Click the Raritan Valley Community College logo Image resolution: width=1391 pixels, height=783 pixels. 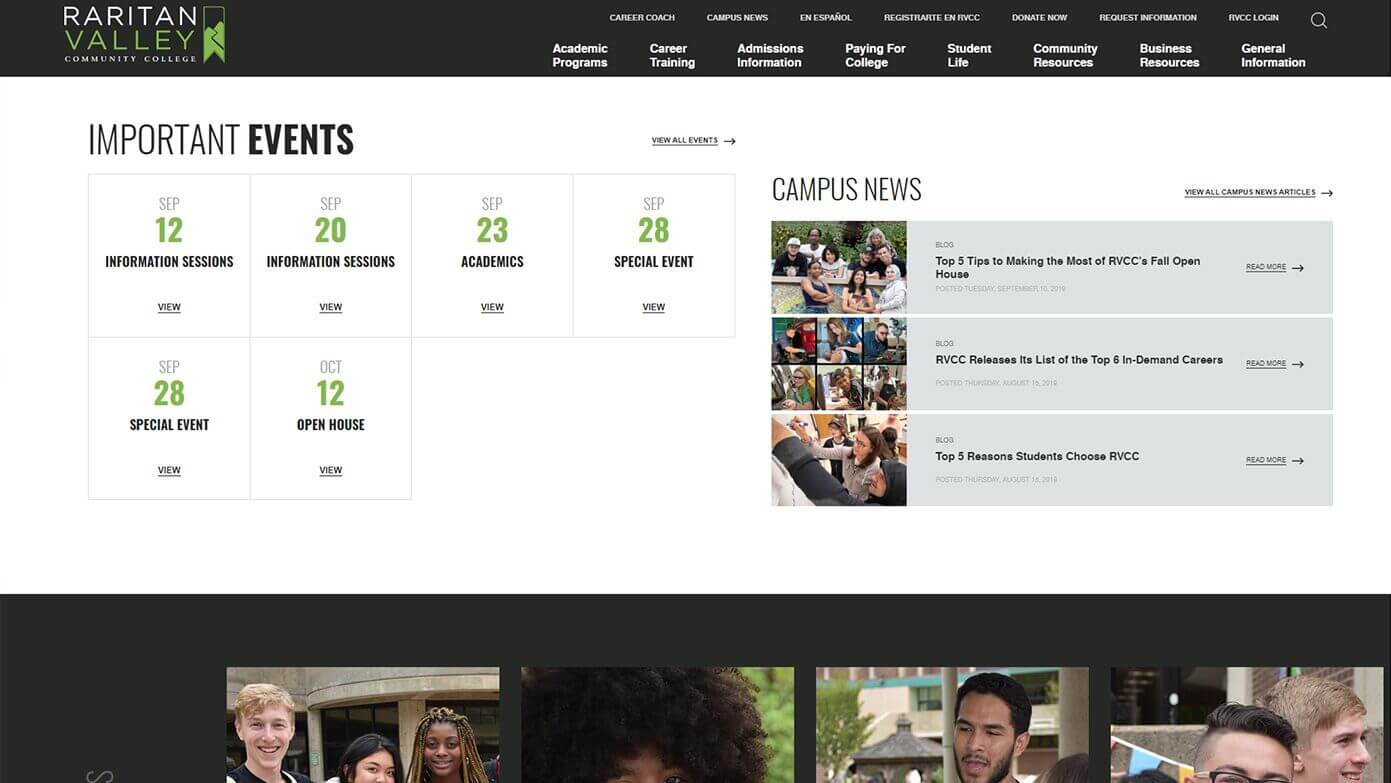144,35
